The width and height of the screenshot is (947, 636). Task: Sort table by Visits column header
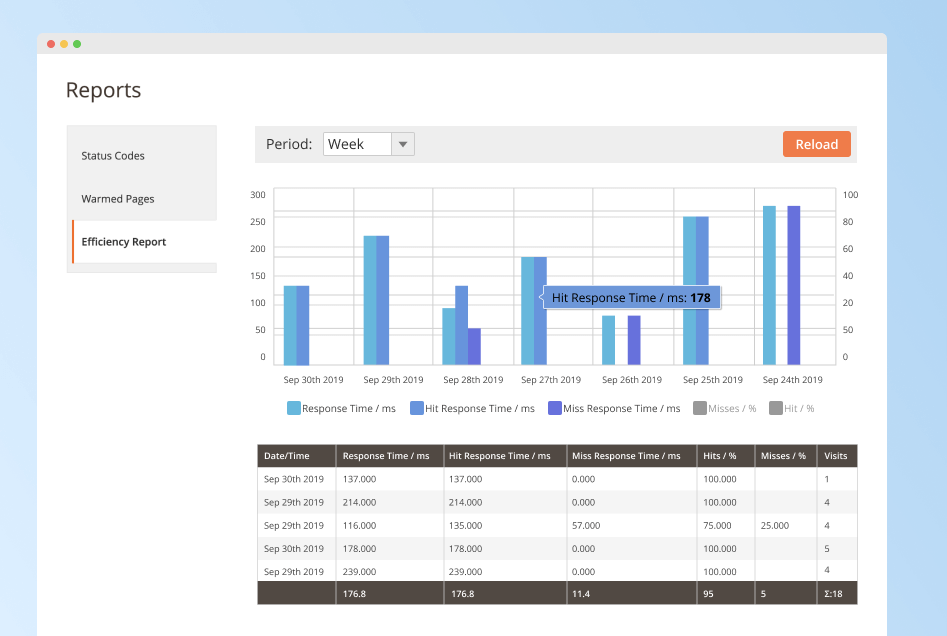point(835,456)
